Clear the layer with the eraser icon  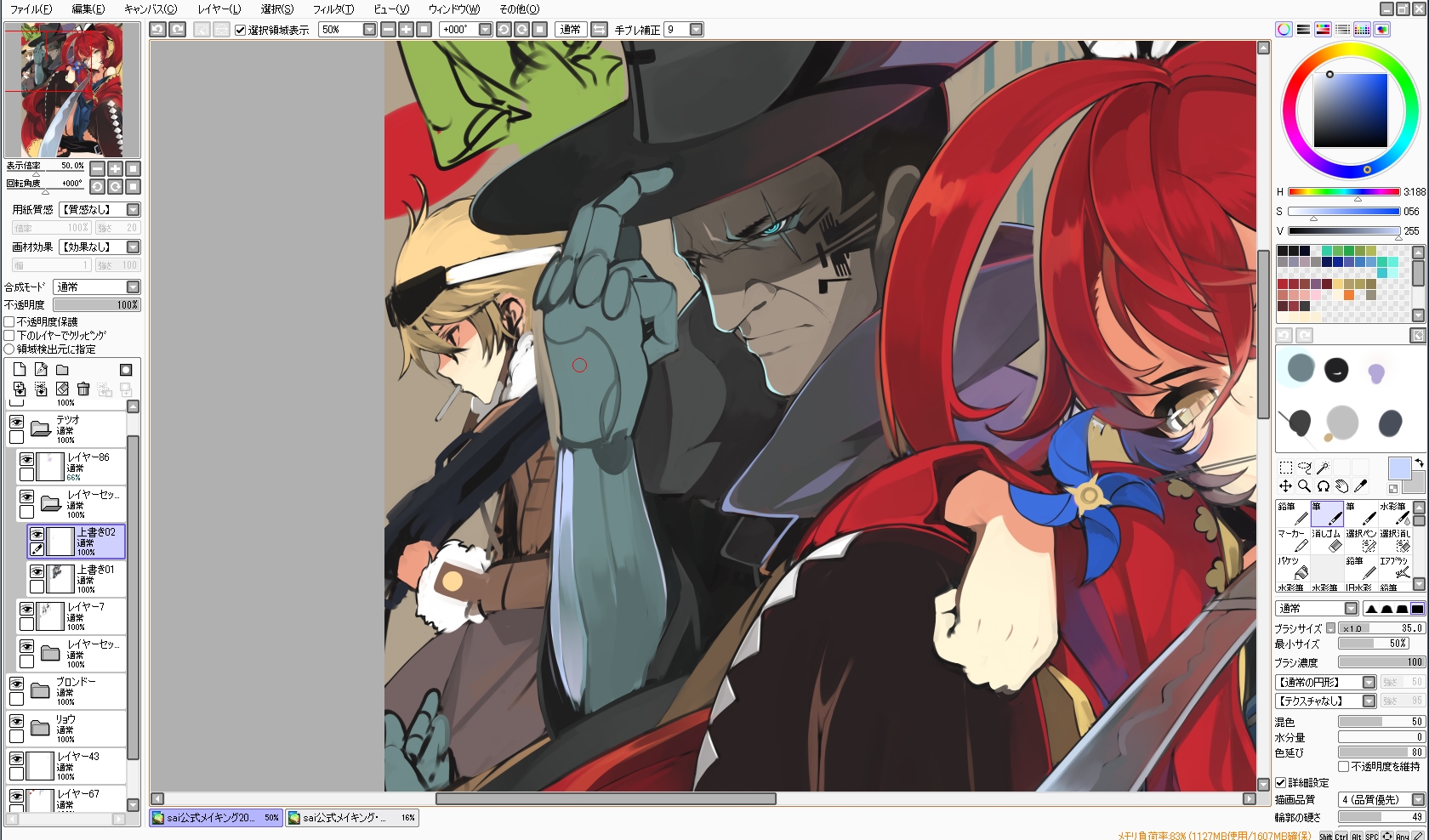tap(62, 389)
